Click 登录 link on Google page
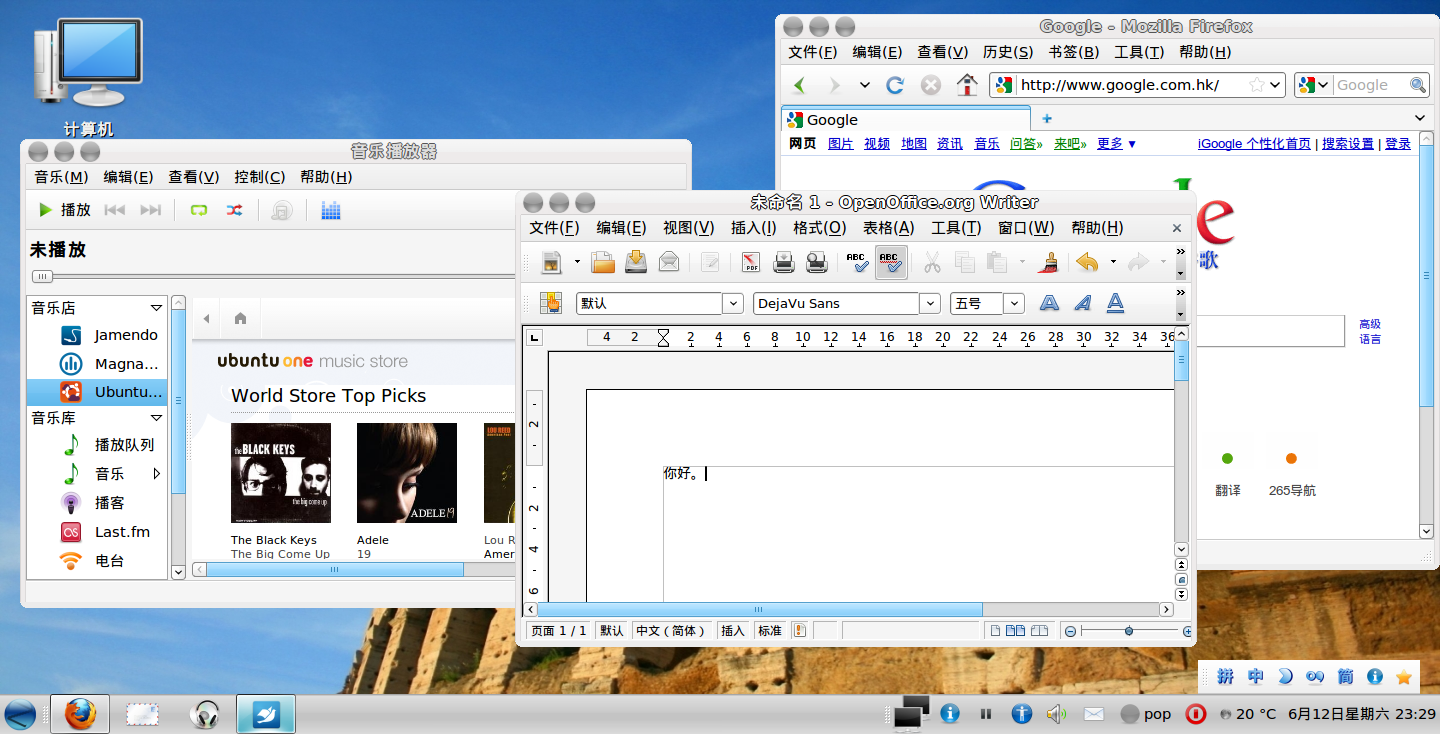 point(1398,144)
